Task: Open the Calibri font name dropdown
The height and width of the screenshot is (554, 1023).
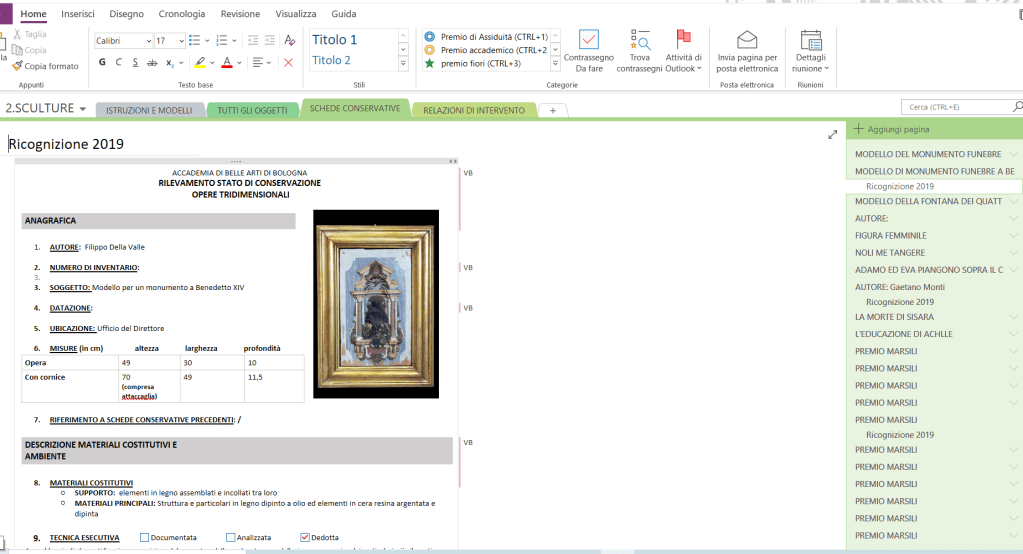Action: coord(121,41)
